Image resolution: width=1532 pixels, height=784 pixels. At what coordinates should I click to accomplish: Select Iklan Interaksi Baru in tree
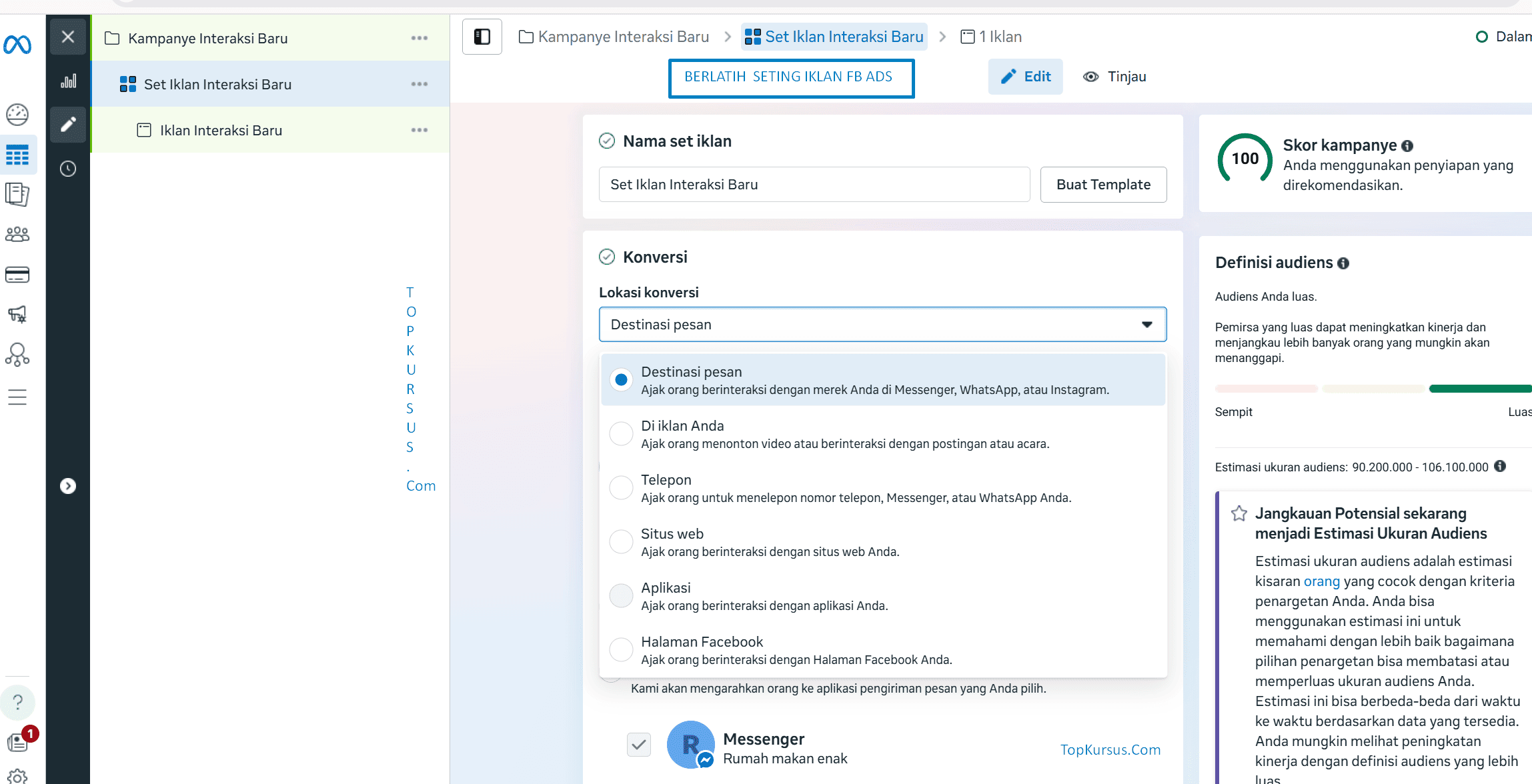click(221, 131)
